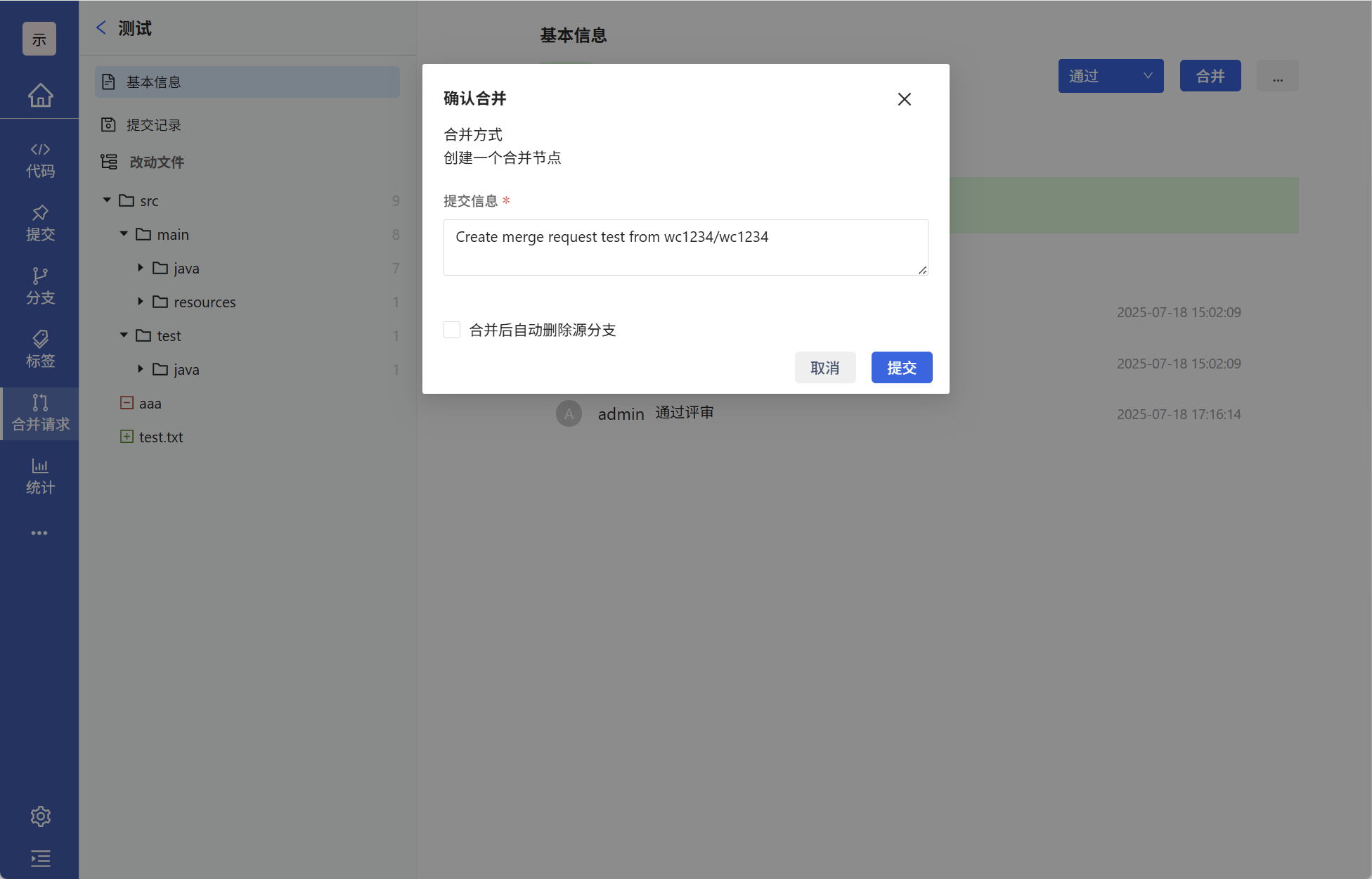Close the 确认合并 dialog with X

904,99
